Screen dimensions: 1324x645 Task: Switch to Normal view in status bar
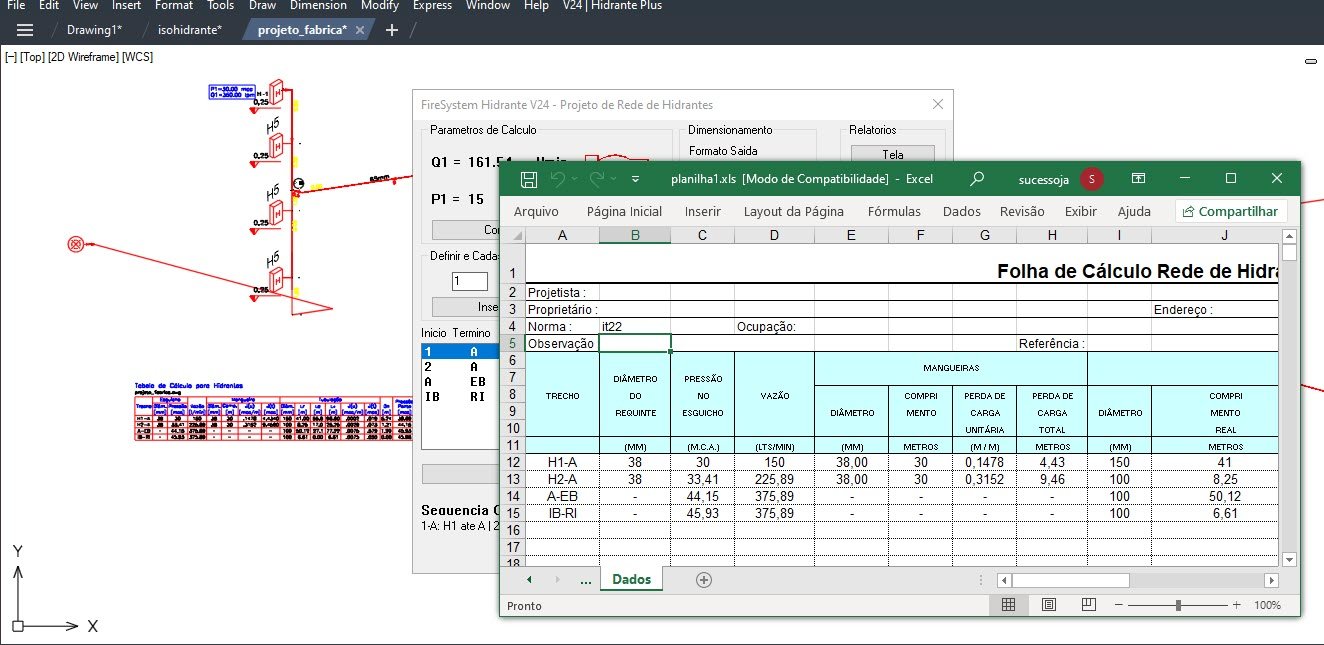coord(1008,605)
